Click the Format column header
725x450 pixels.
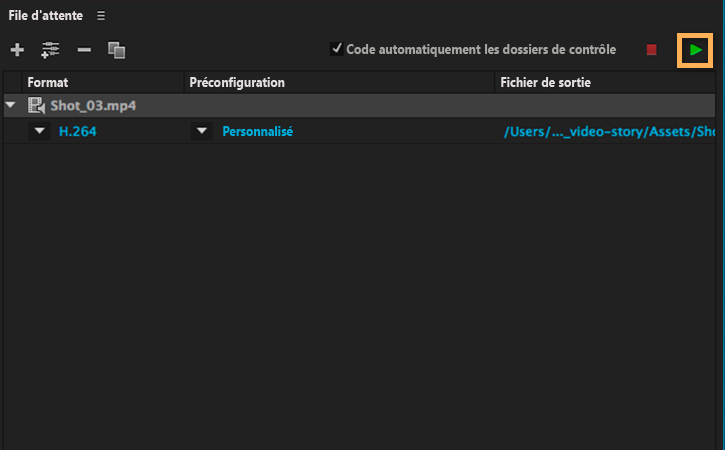[x=48, y=82]
